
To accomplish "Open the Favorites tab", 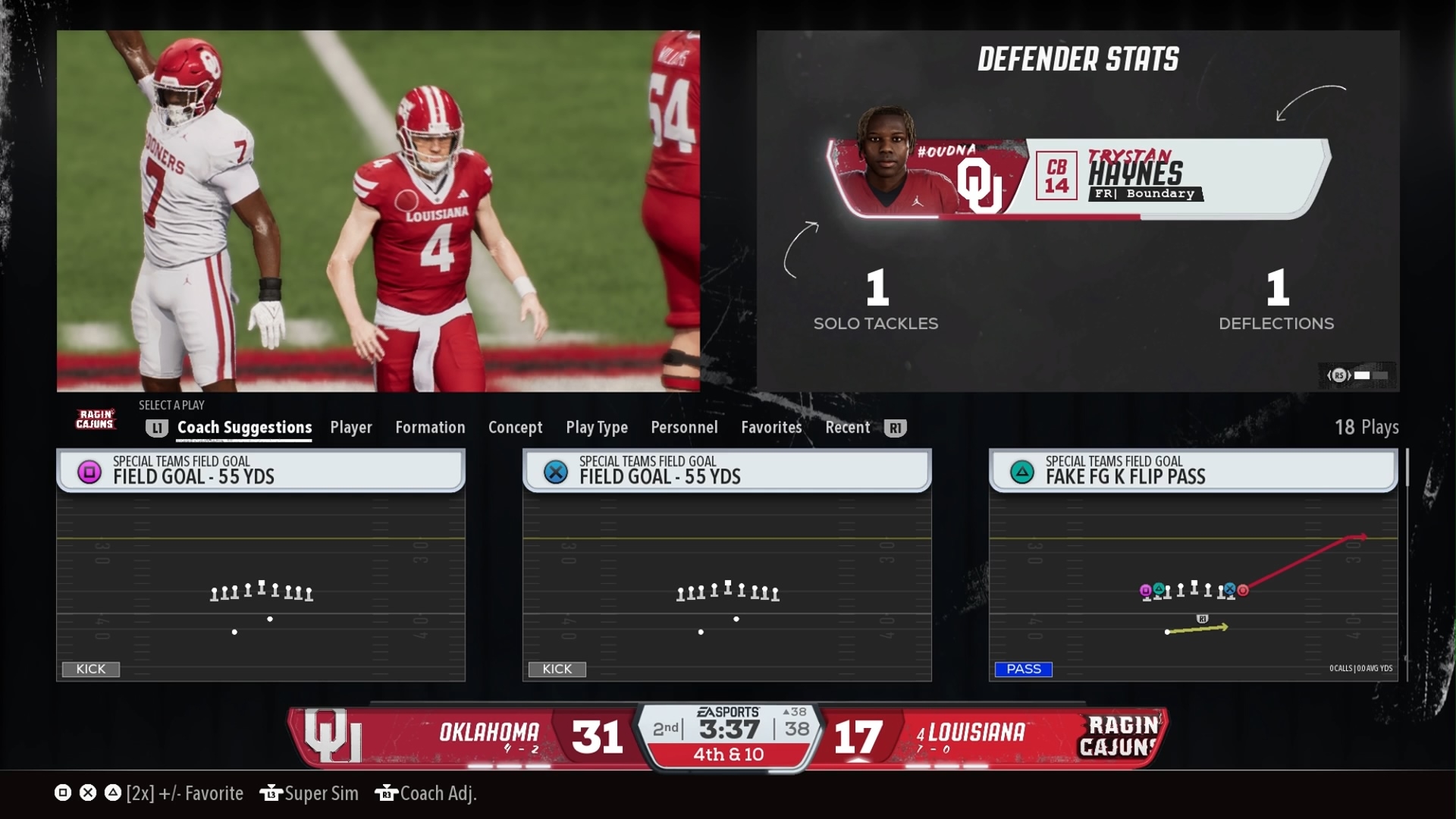I will pyautogui.click(x=770, y=428).
